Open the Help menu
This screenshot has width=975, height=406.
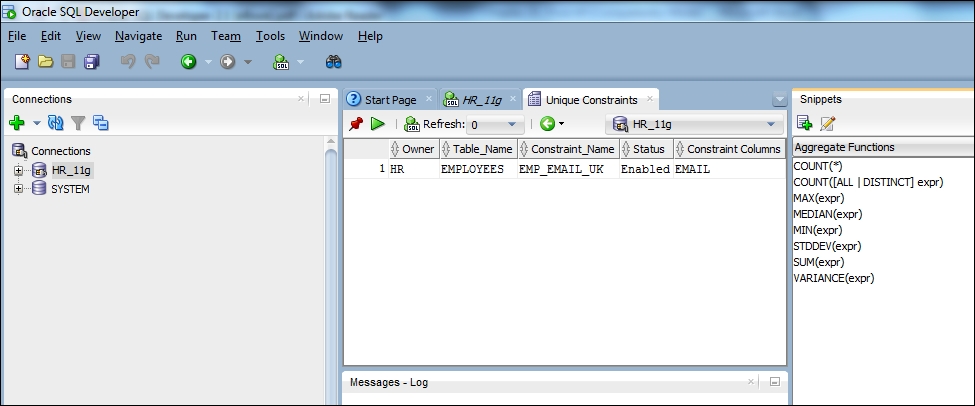[x=370, y=36]
